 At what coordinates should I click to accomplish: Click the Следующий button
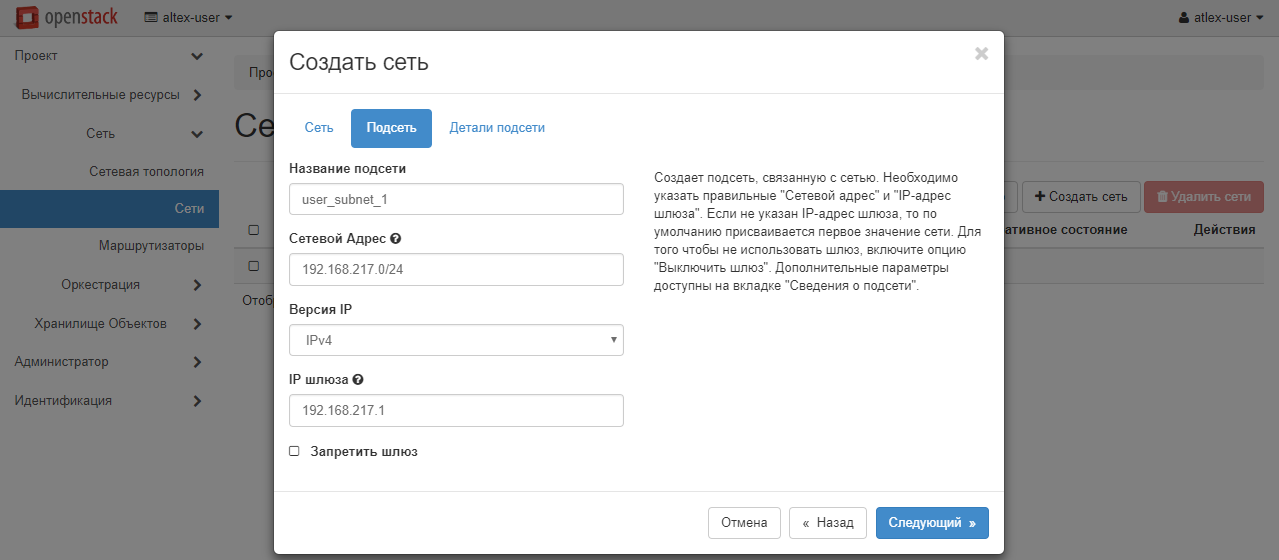point(931,522)
